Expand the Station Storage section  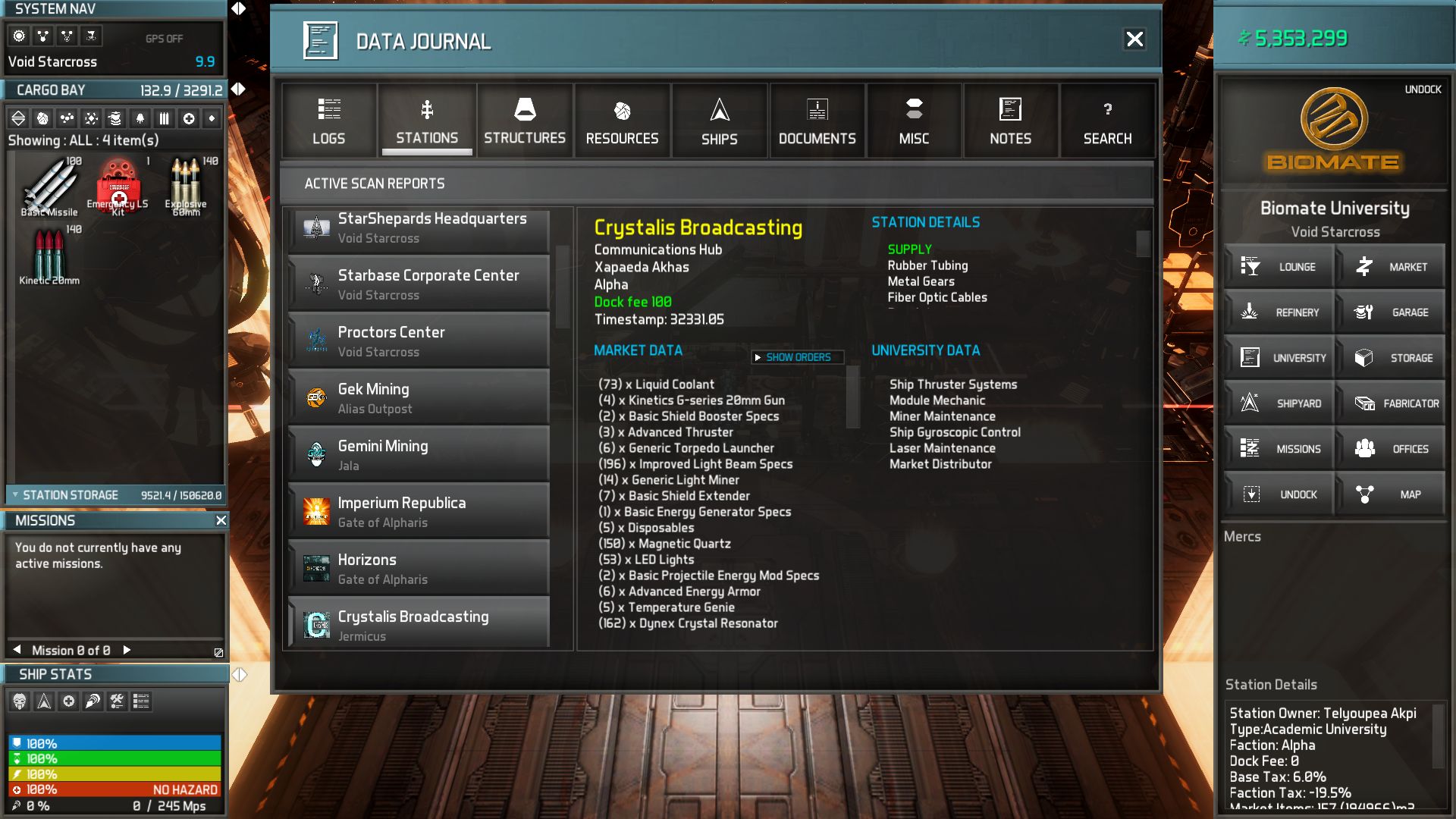pos(115,495)
